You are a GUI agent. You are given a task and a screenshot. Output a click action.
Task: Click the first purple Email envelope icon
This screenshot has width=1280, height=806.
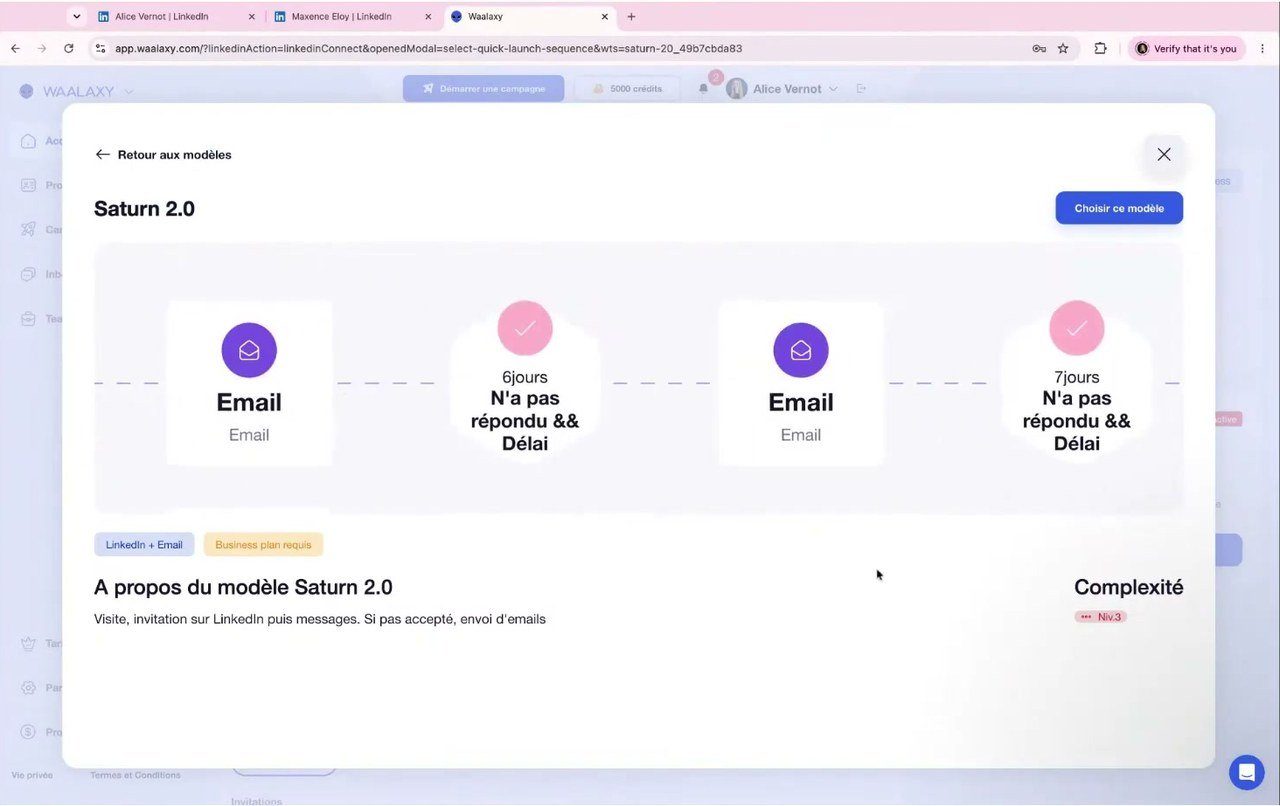click(249, 350)
